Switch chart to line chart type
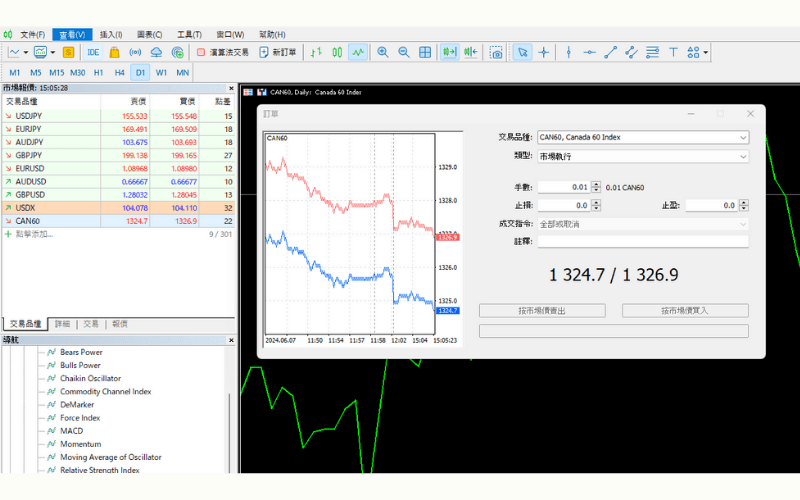800x500 pixels. pos(358,52)
